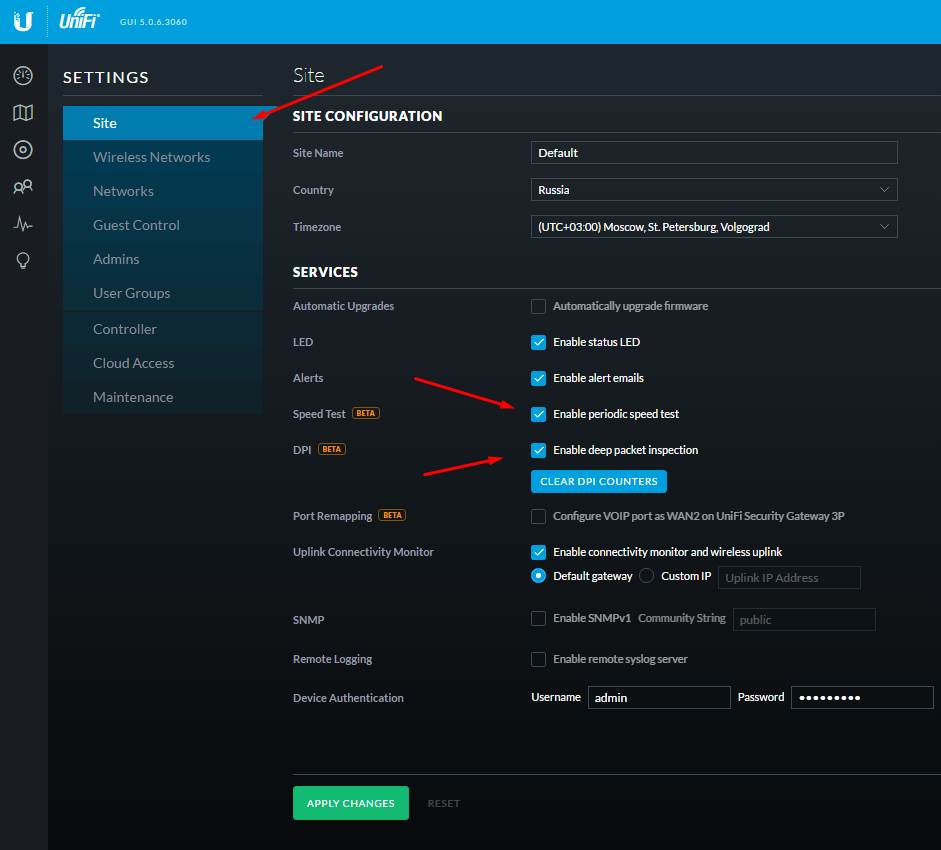Screen dimensions: 941x850
Task: Open the Insights lightbulb icon in sidebar
Action: [23, 261]
